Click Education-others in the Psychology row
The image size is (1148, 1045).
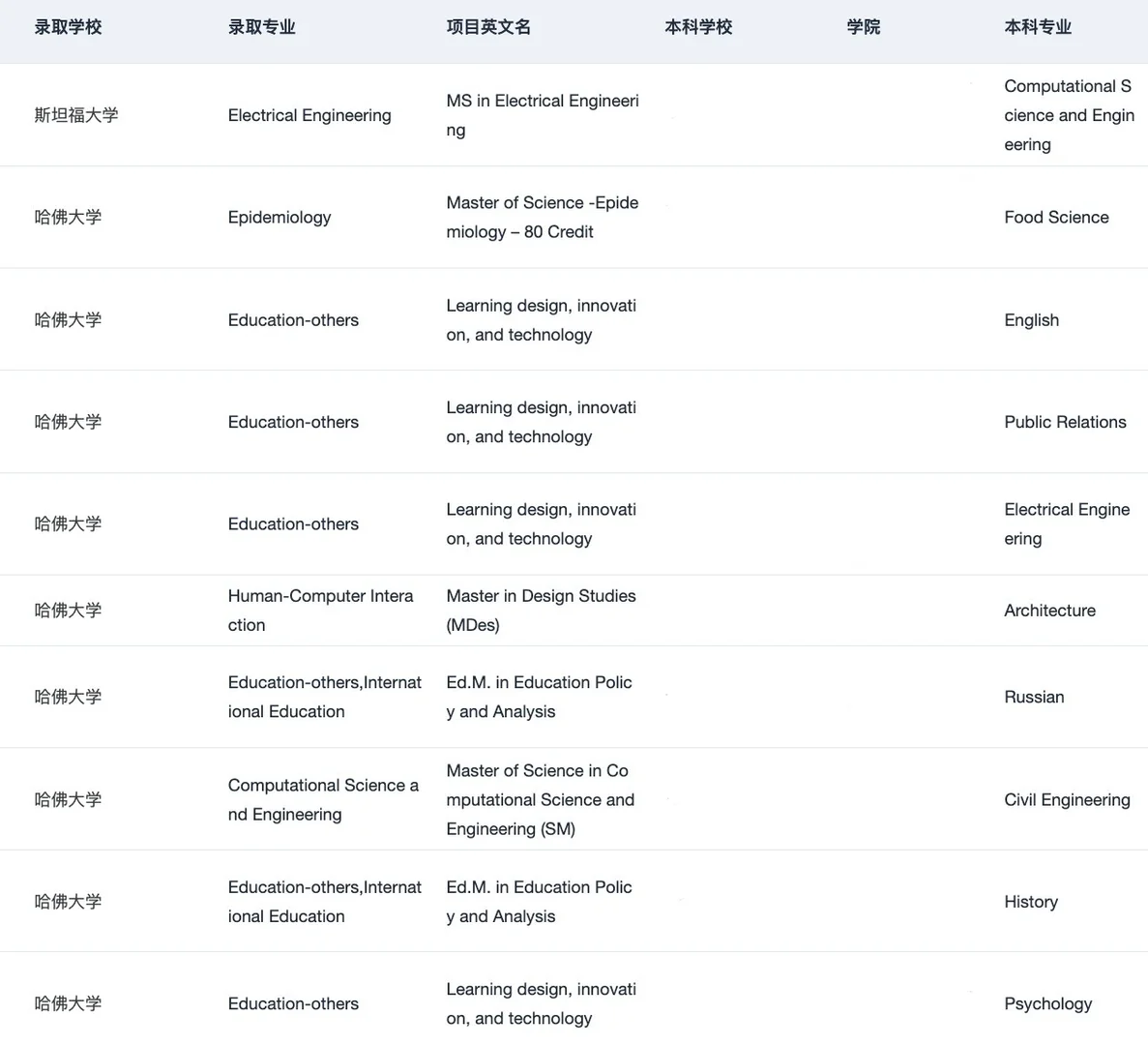[294, 1003]
